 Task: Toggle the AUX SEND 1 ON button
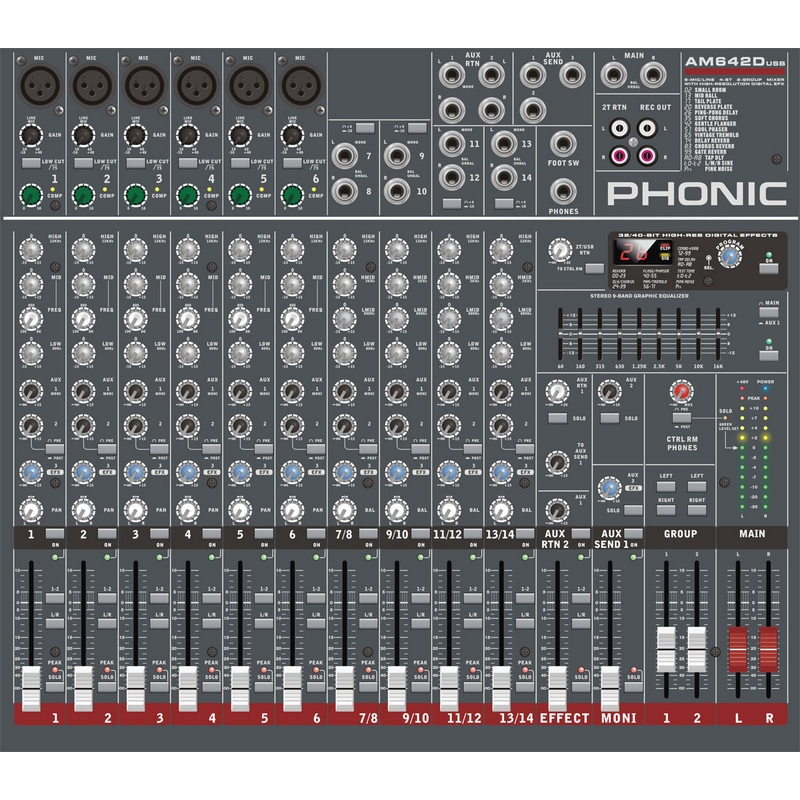[x=633, y=534]
